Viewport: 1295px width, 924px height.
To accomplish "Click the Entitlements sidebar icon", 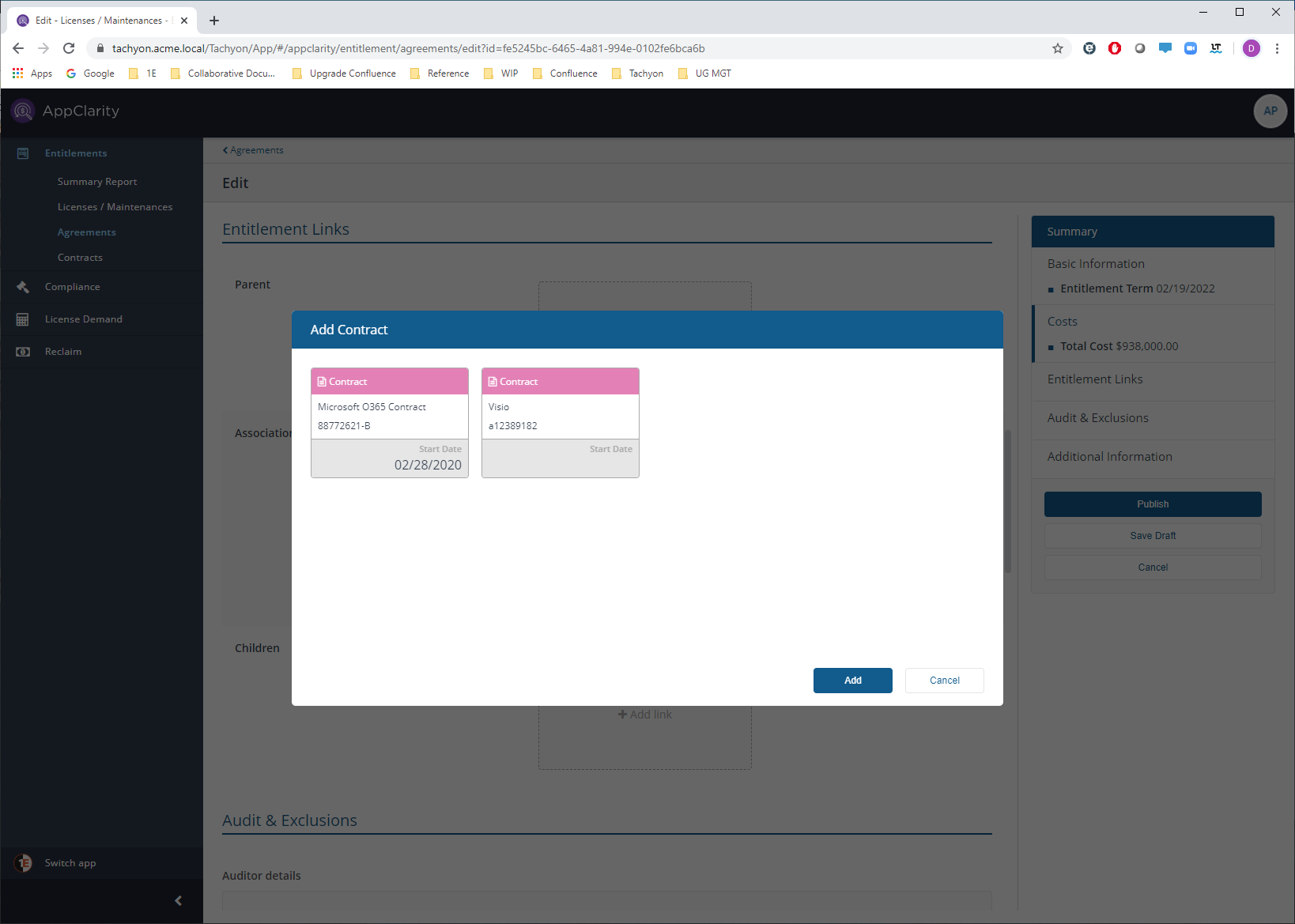I will [23, 153].
